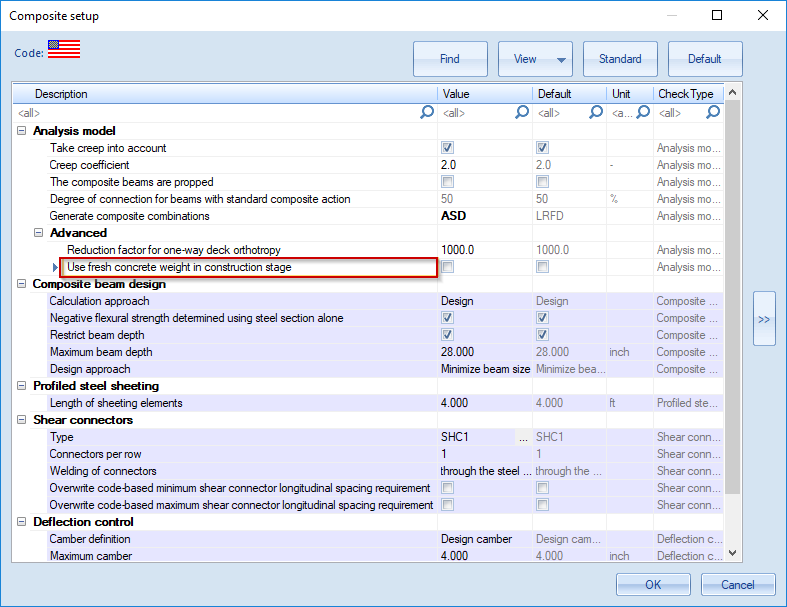Click the double-arrow expand panel button
787x607 pixels.
[x=764, y=319]
